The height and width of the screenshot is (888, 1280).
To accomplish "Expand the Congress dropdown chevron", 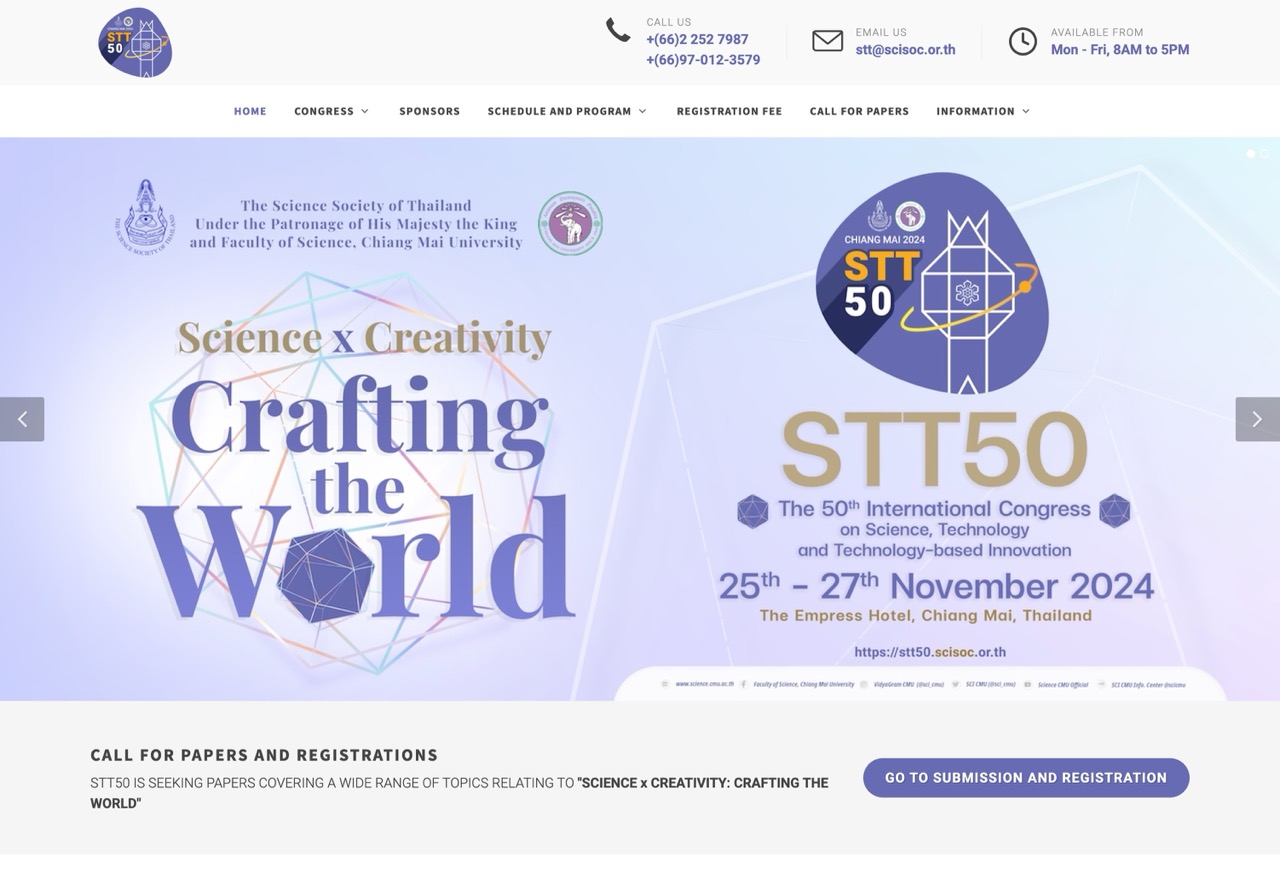I will point(365,111).
